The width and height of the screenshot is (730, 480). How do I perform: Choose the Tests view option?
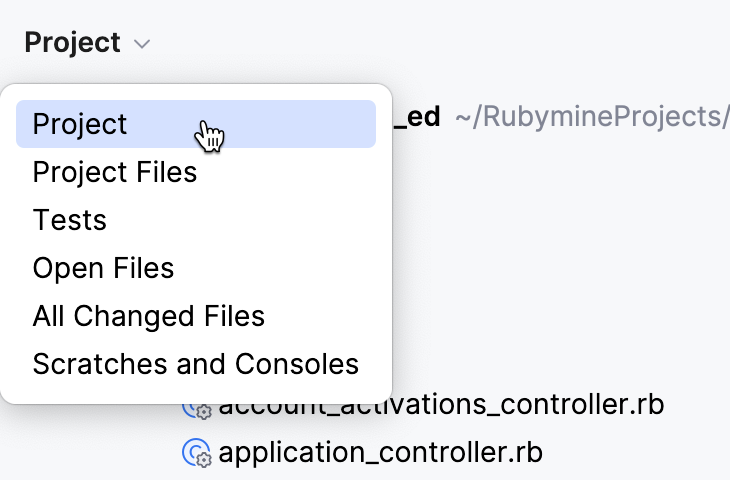70,220
